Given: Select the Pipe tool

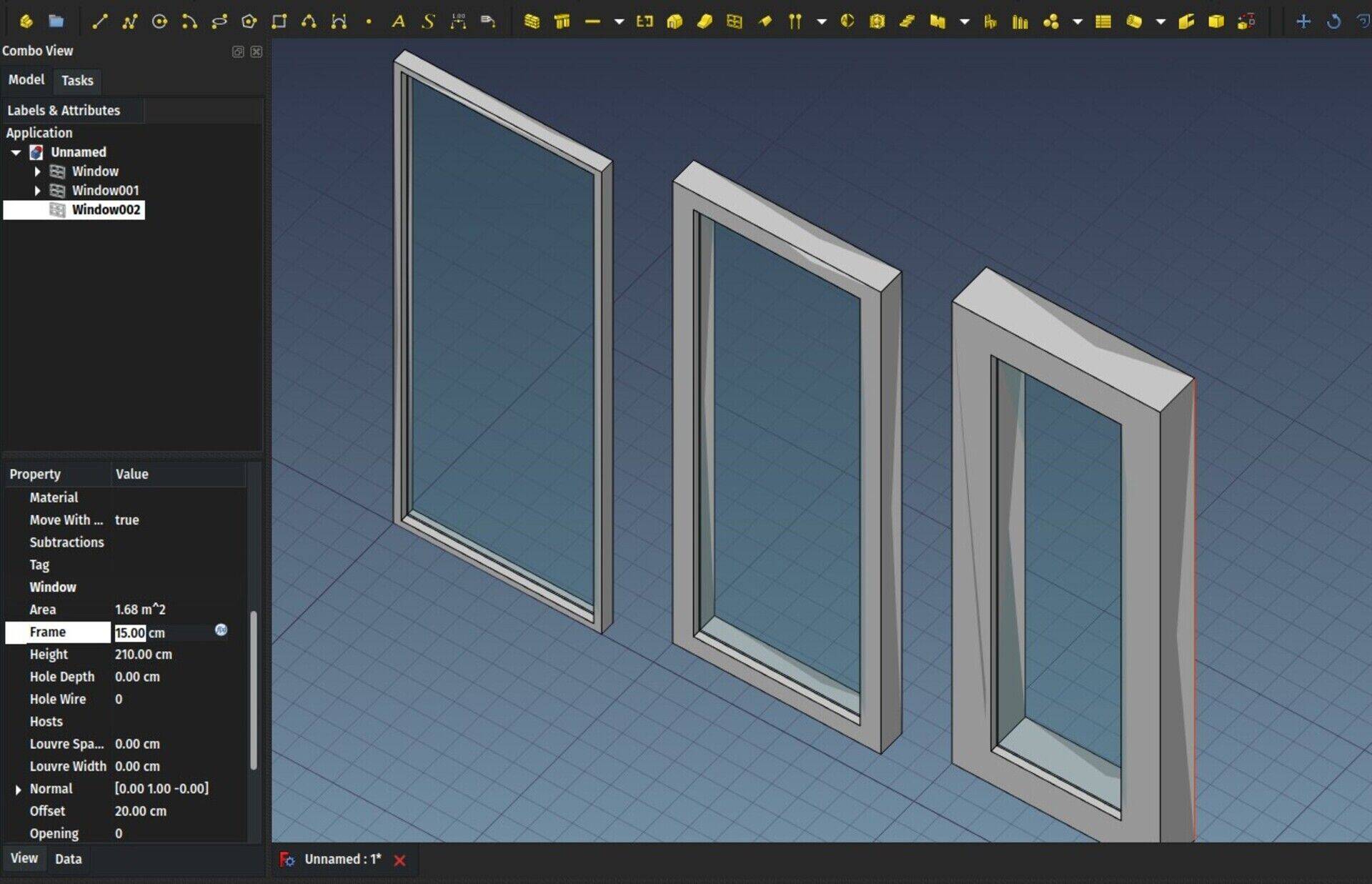Looking at the screenshot, I should tap(1134, 21).
